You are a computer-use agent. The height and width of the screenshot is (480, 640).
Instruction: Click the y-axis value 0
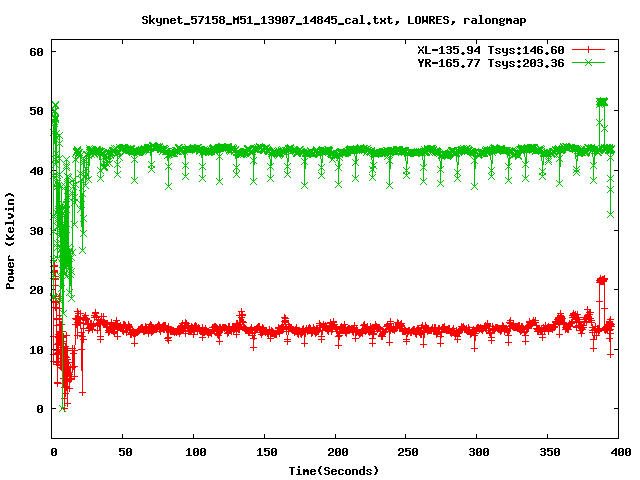(x=40, y=409)
